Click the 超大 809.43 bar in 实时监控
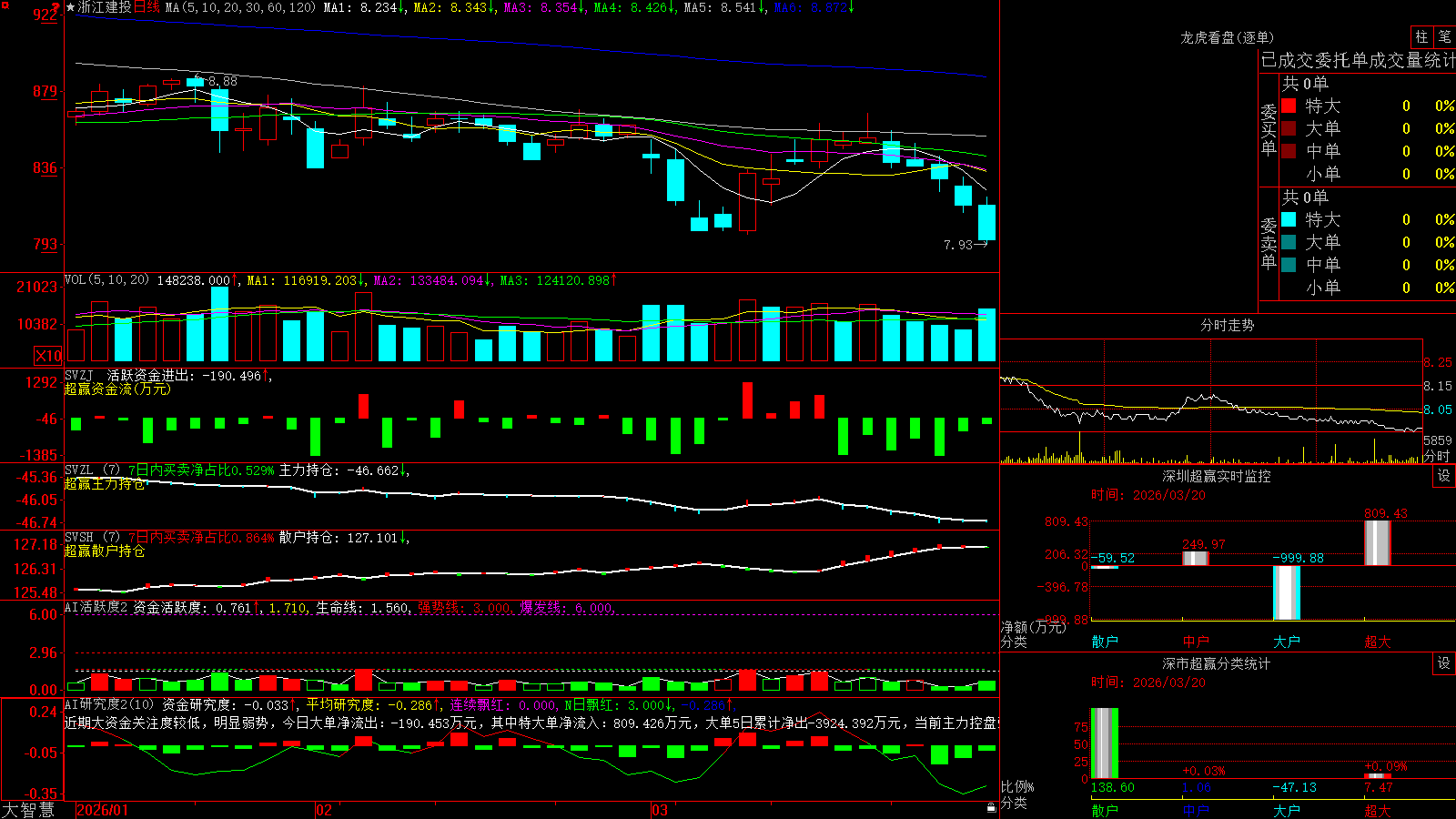1456x819 pixels. pyautogui.click(x=1378, y=543)
